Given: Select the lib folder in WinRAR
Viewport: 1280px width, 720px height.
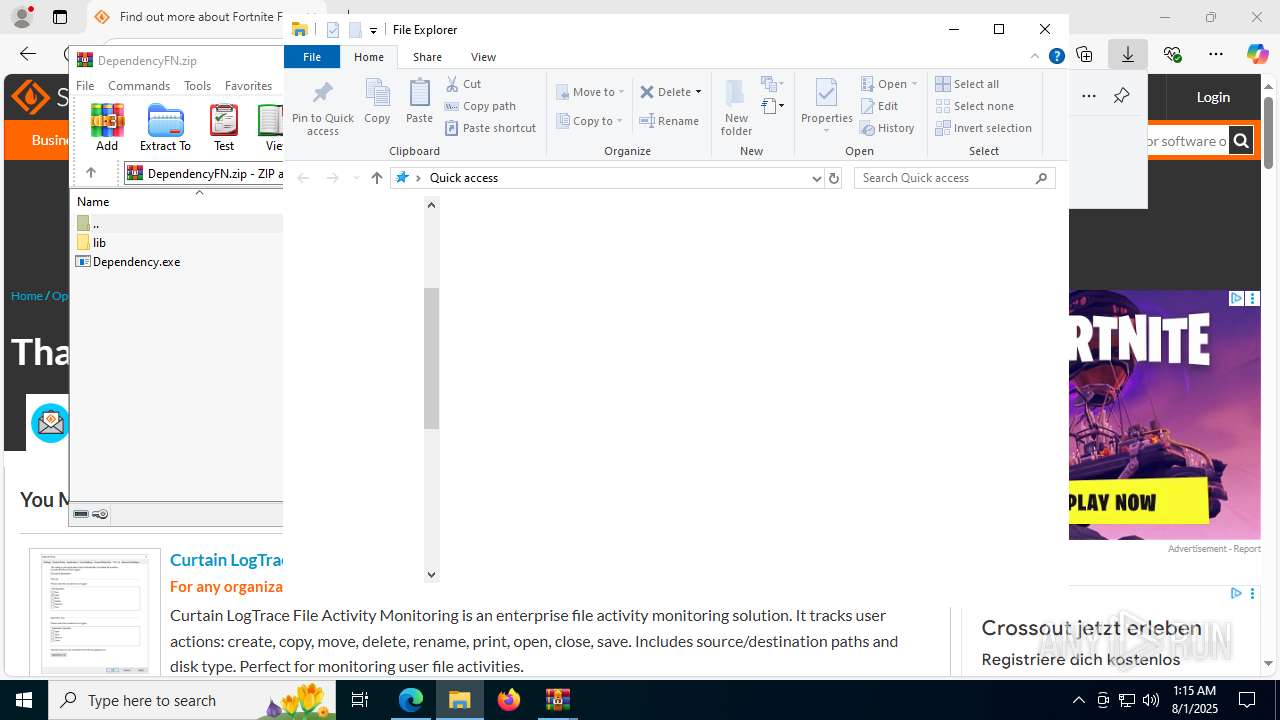Looking at the screenshot, I should [99, 243].
